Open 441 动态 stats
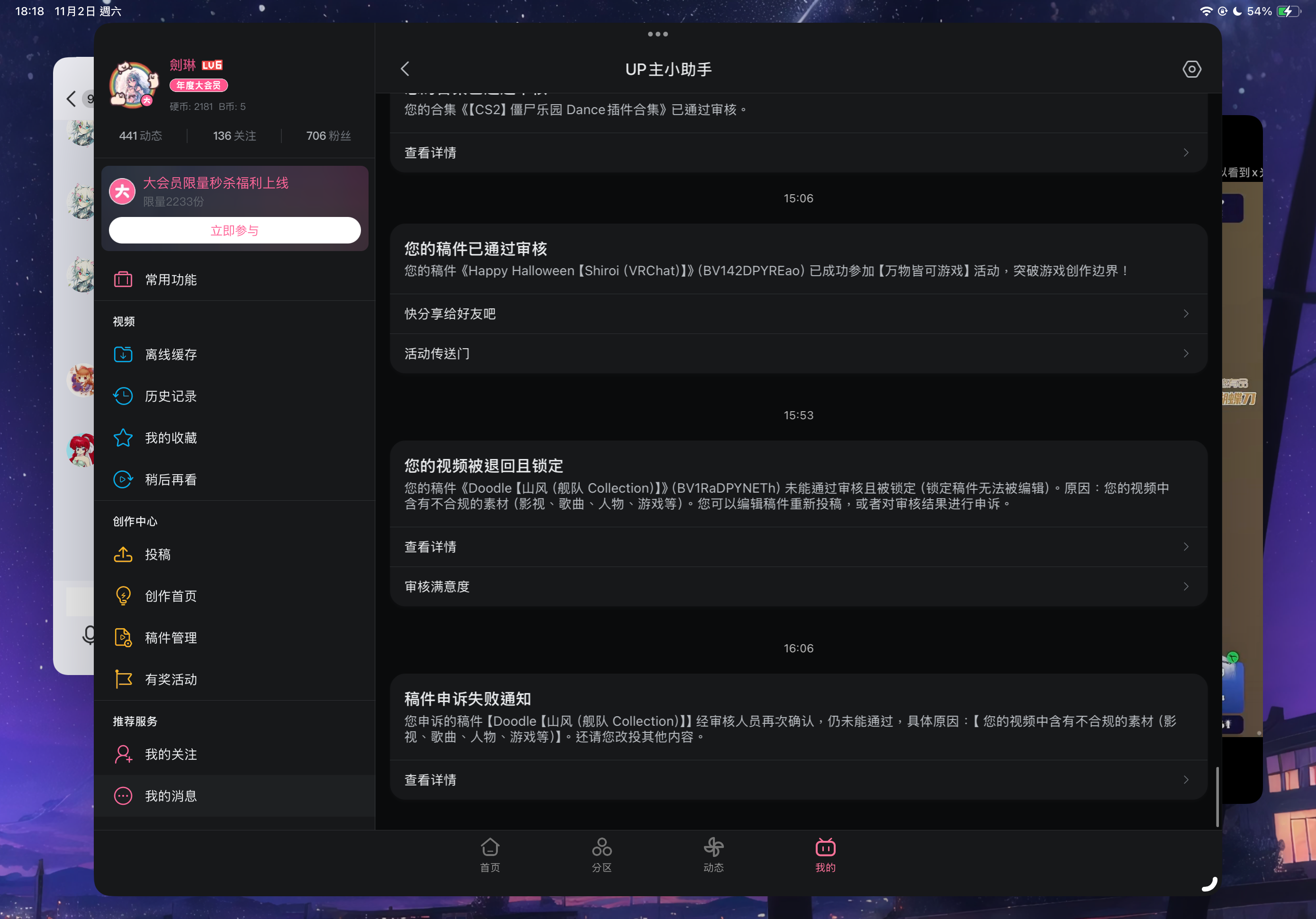This screenshot has width=1316, height=919. [140, 136]
